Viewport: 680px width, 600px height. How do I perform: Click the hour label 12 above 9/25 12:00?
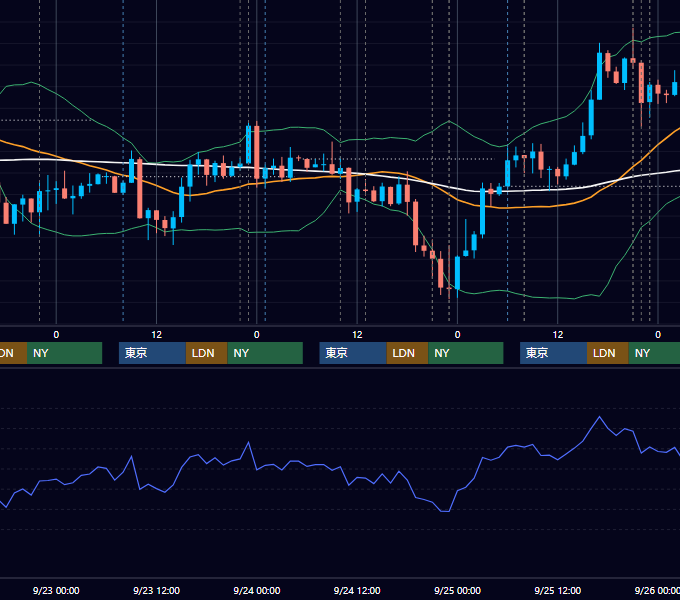[558, 335]
